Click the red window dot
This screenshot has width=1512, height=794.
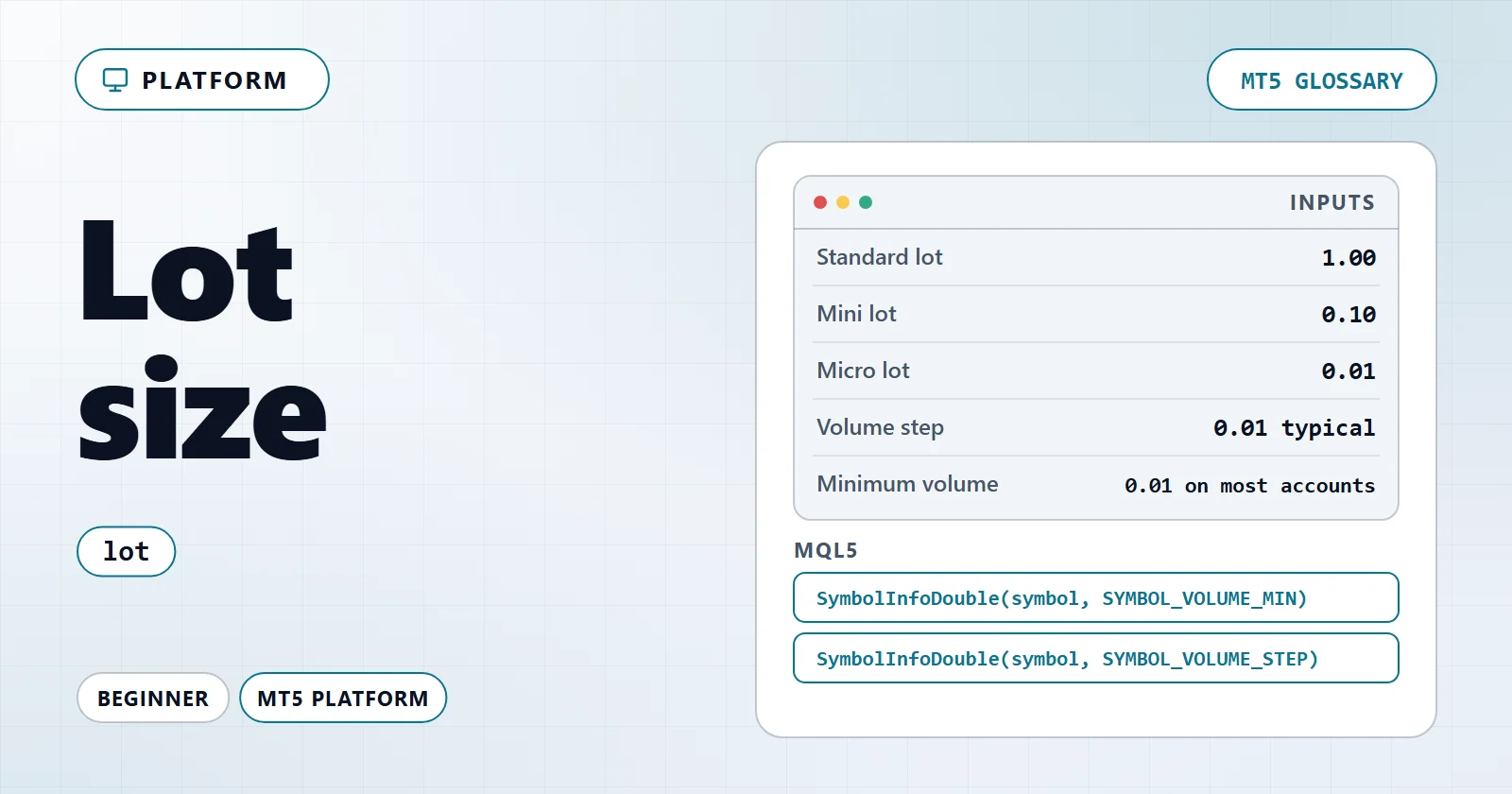pyautogui.click(x=820, y=202)
